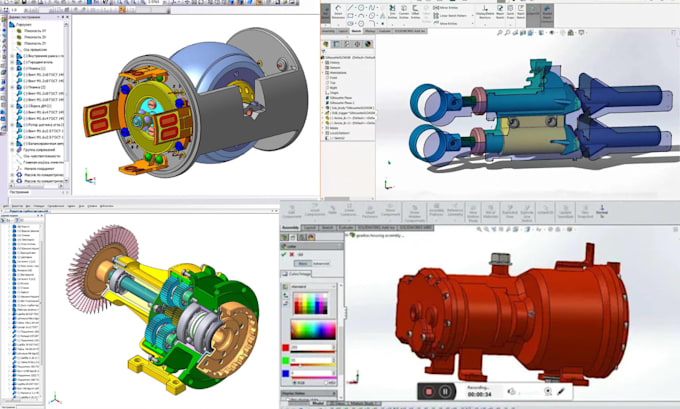Click the Offset Entities tool
Screen dimensions: 680x409
coord(415,12)
